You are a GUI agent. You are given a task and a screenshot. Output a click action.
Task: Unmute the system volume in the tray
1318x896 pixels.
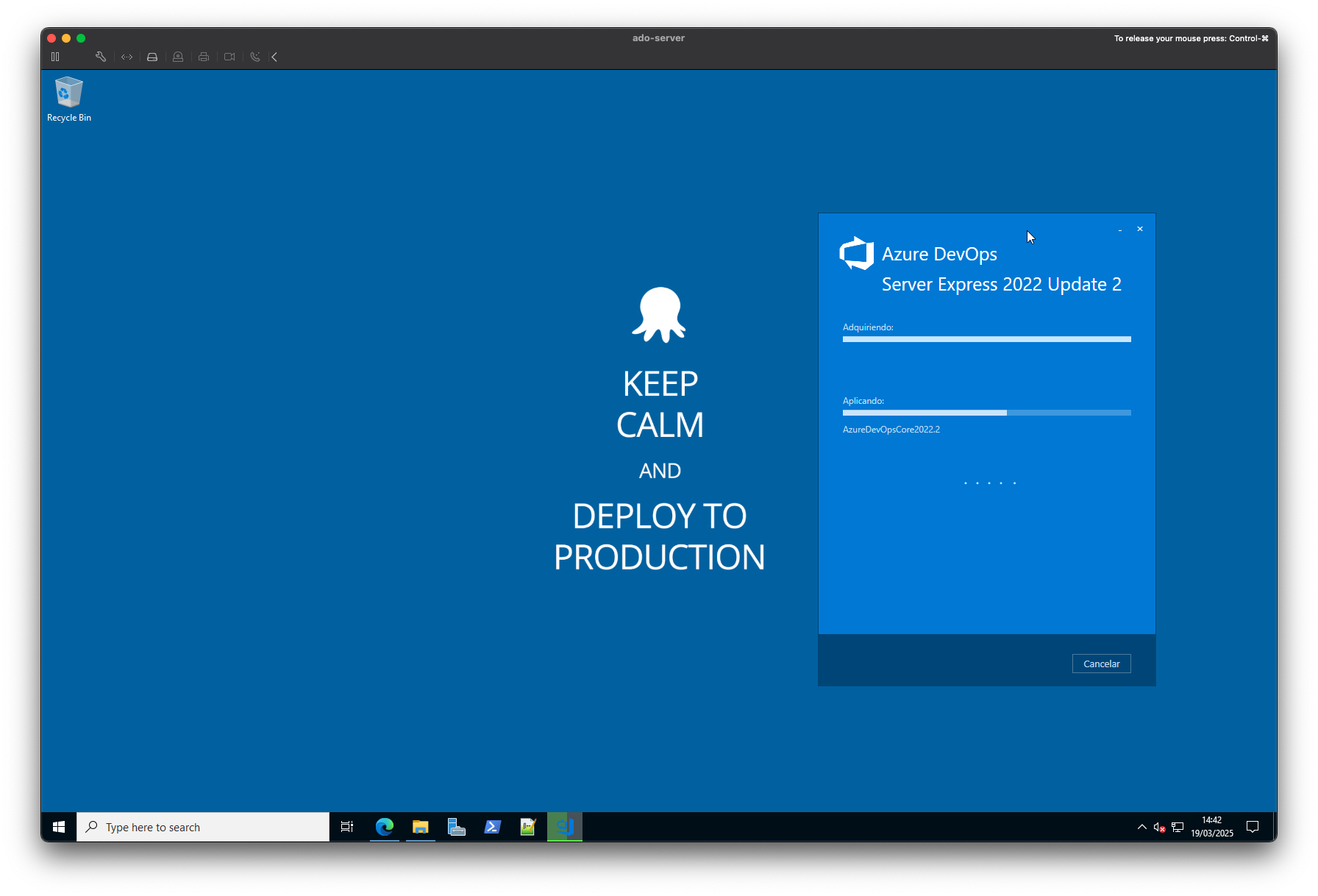click(x=1160, y=826)
